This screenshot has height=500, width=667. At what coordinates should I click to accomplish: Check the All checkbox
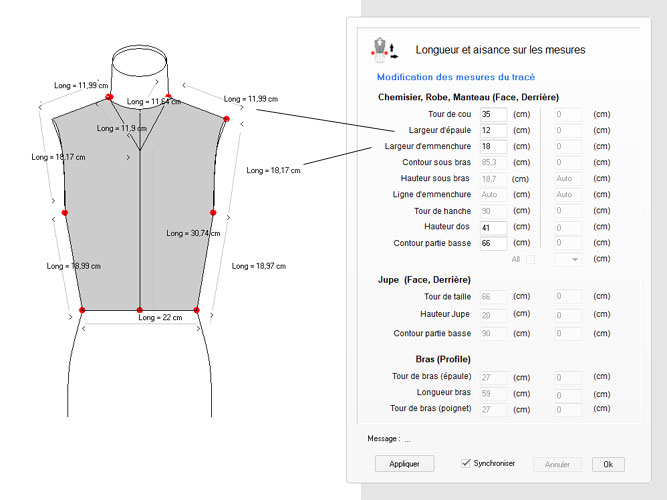tap(531, 260)
